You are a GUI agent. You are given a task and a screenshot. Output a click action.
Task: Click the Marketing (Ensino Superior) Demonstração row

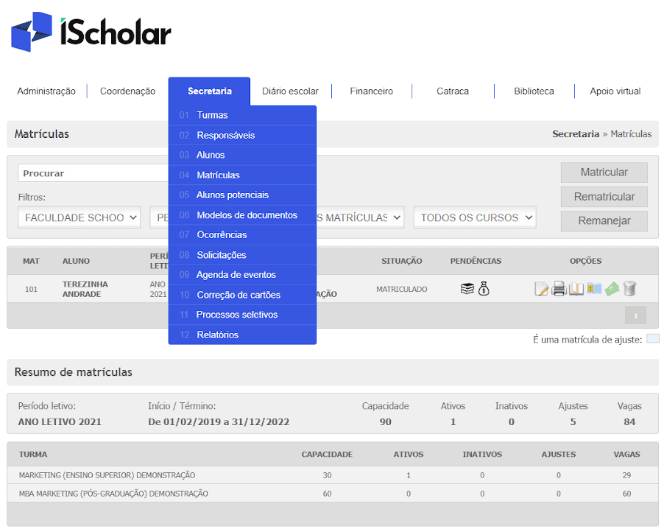tap(333, 475)
